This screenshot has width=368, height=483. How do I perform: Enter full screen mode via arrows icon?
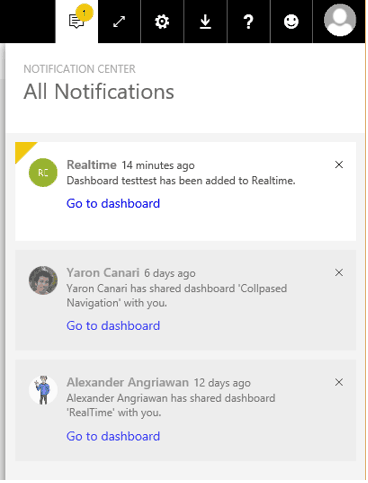point(119,22)
